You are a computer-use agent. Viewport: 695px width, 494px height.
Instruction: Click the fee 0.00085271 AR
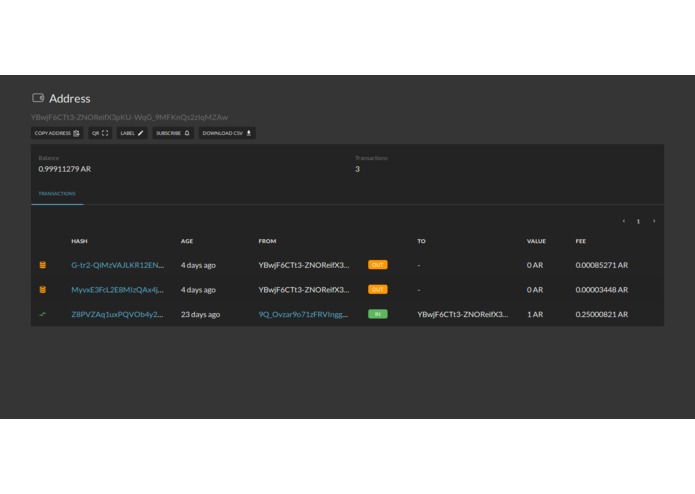tap(601, 265)
